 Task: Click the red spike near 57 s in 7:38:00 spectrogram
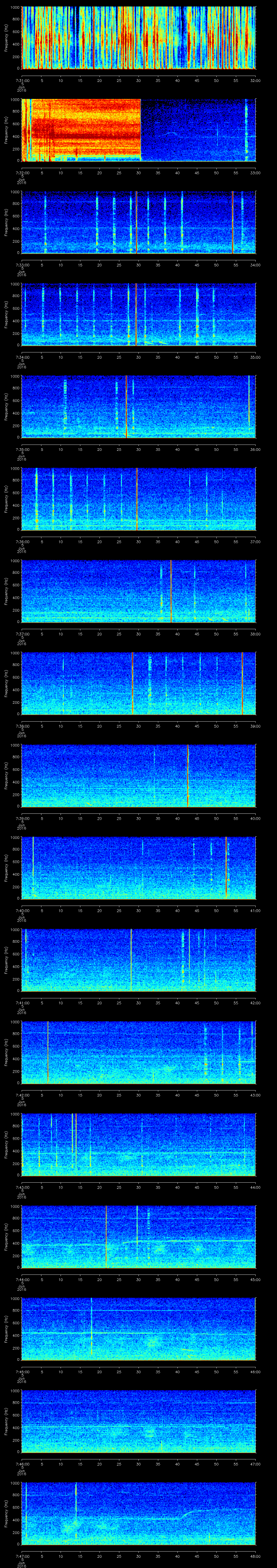coord(242,683)
